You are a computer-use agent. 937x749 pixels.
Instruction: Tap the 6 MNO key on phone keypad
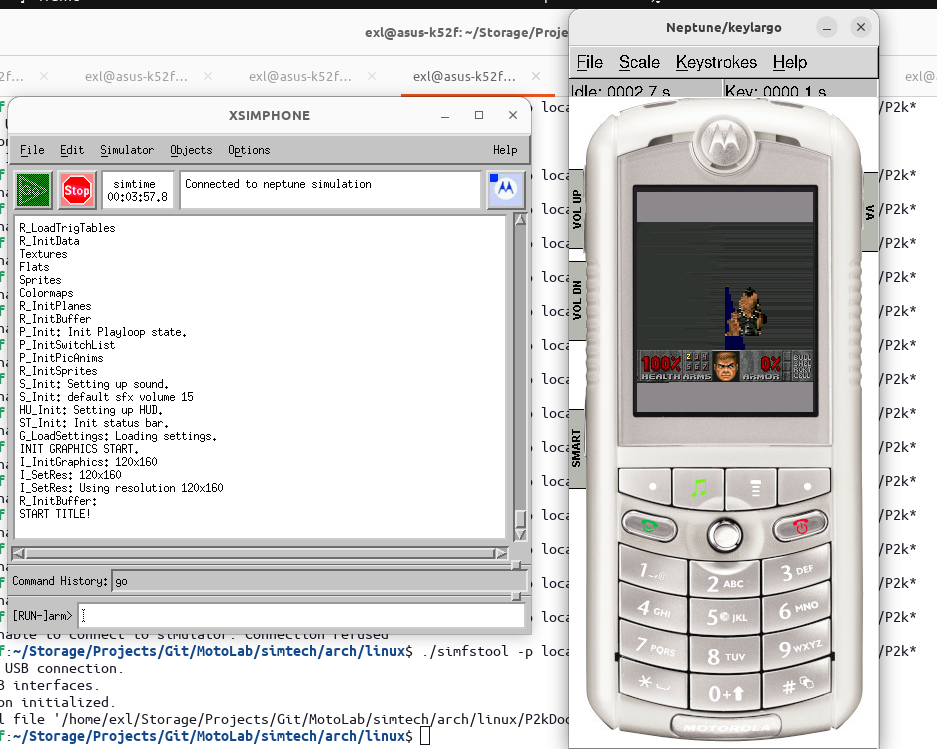pyautogui.click(x=797, y=610)
